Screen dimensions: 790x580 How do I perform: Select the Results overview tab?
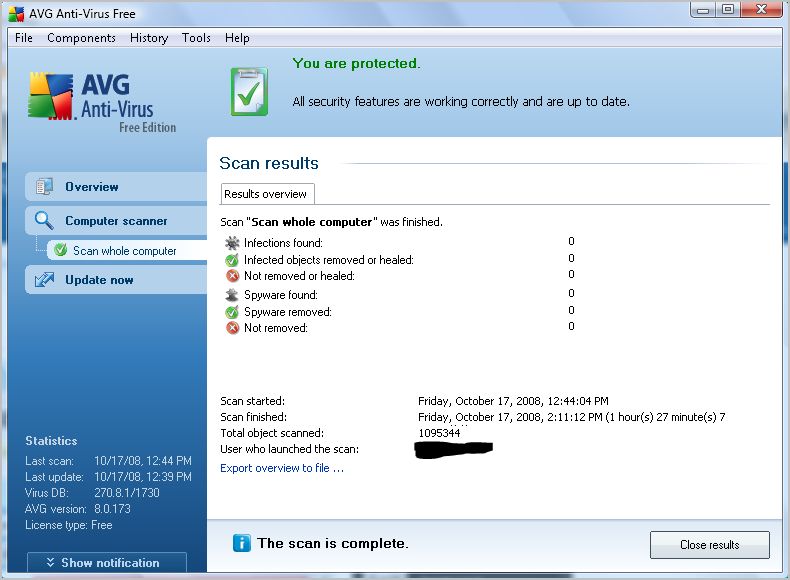point(267,194)
